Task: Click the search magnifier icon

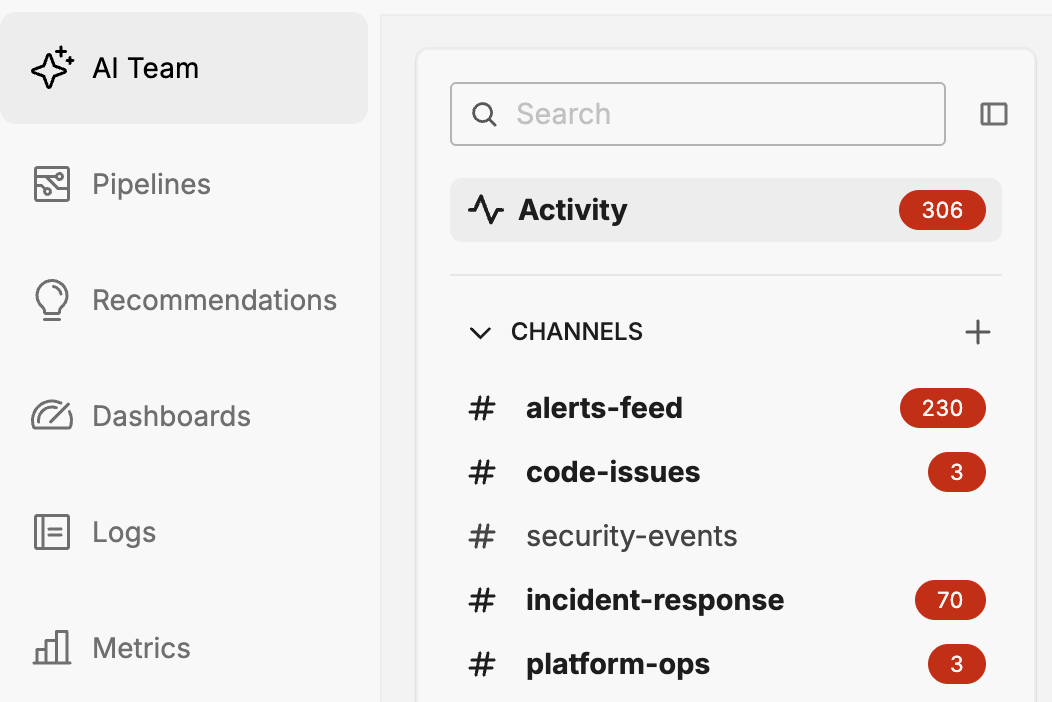Action: pos(484,114)
